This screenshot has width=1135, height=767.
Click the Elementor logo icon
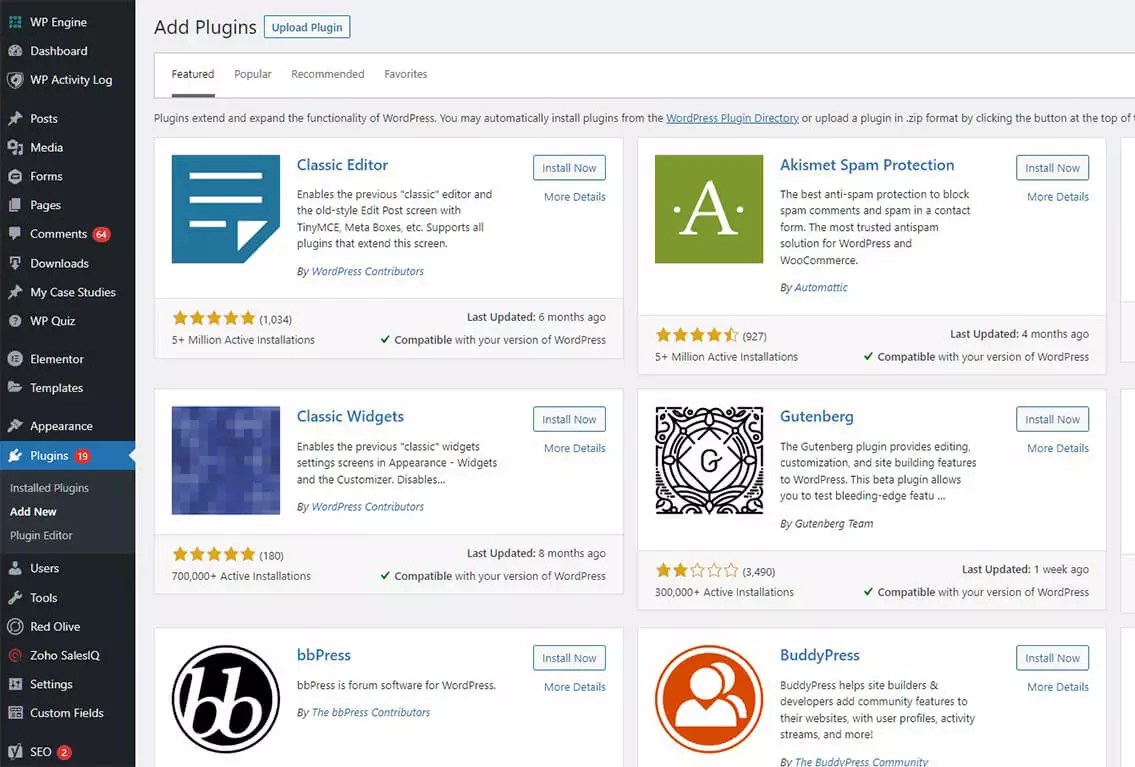15,359
